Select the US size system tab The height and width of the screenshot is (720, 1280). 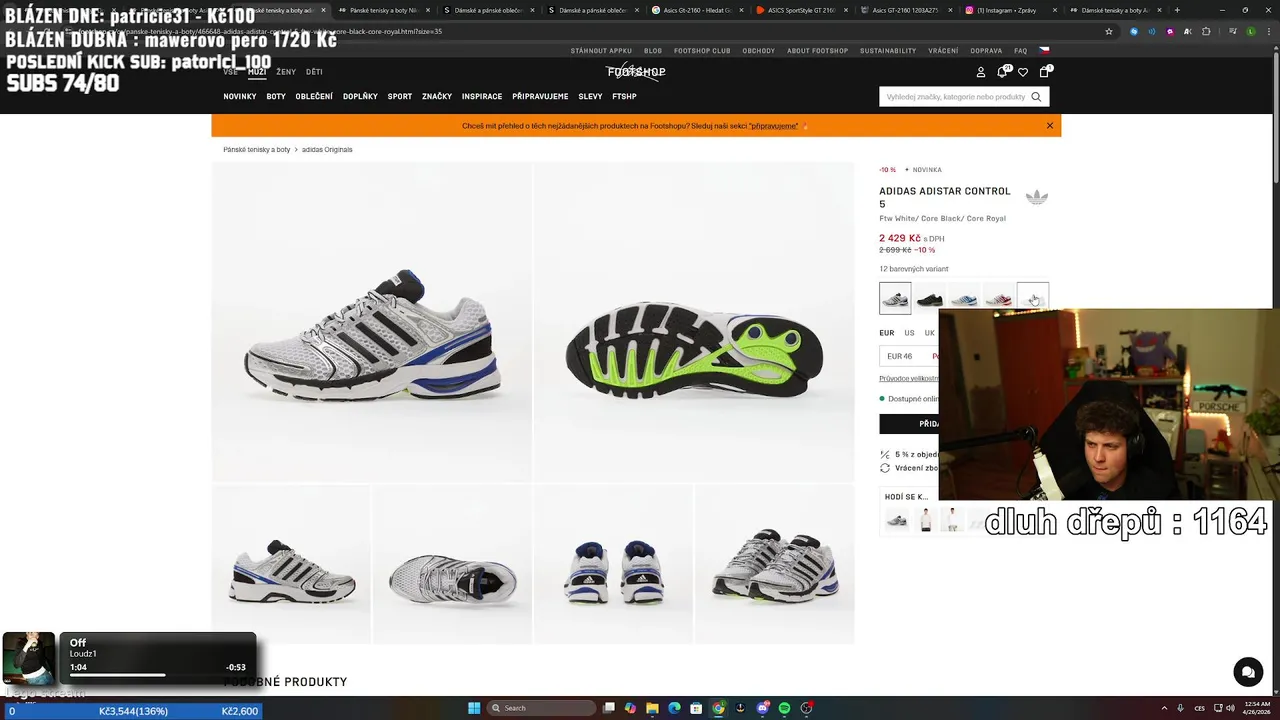[x=909, y=333]
